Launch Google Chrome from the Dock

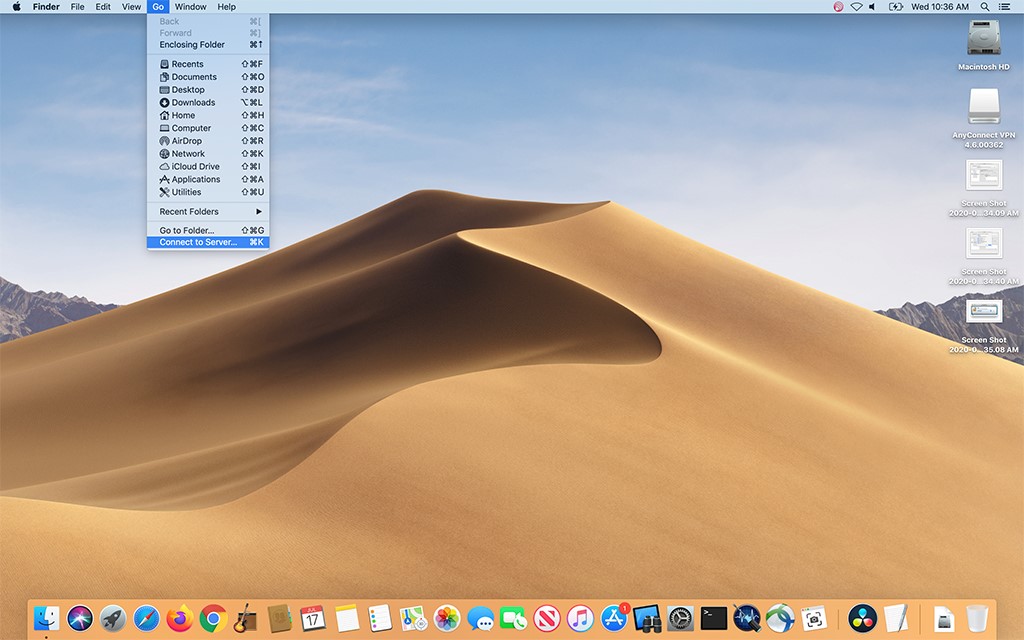click(x=212, y=618)
